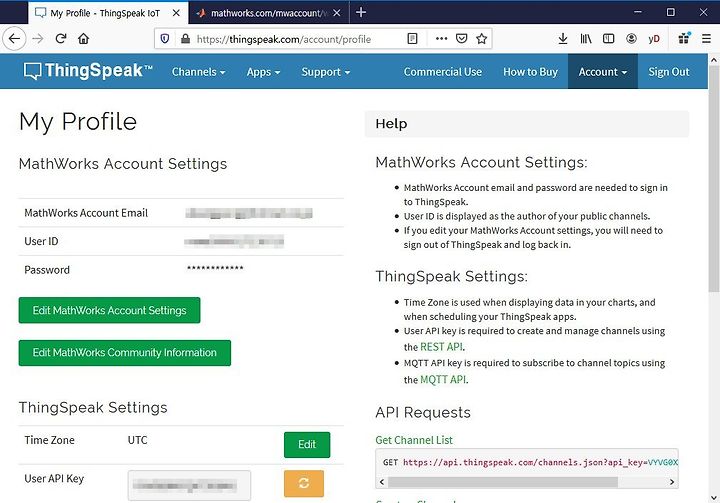Open the Get Channel List link
720x503 pixels.
(414, 440)
